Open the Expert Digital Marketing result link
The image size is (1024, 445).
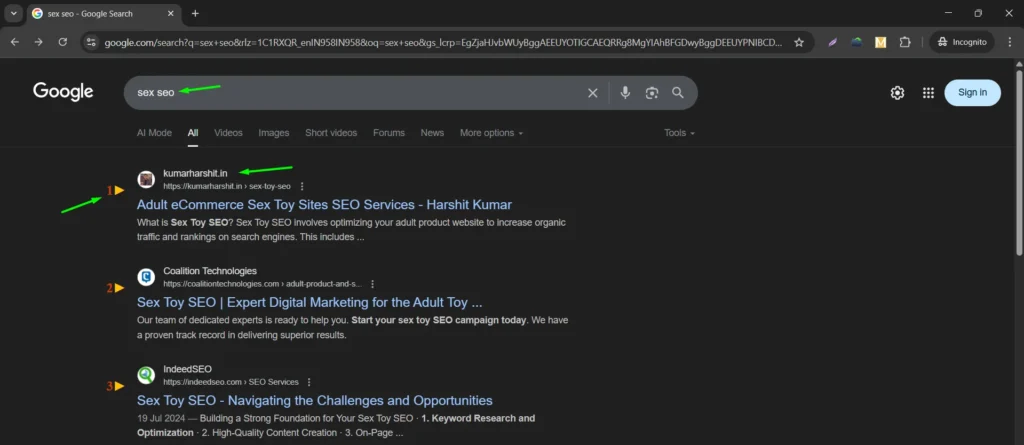pyautogui.click(x=310, y=303)
